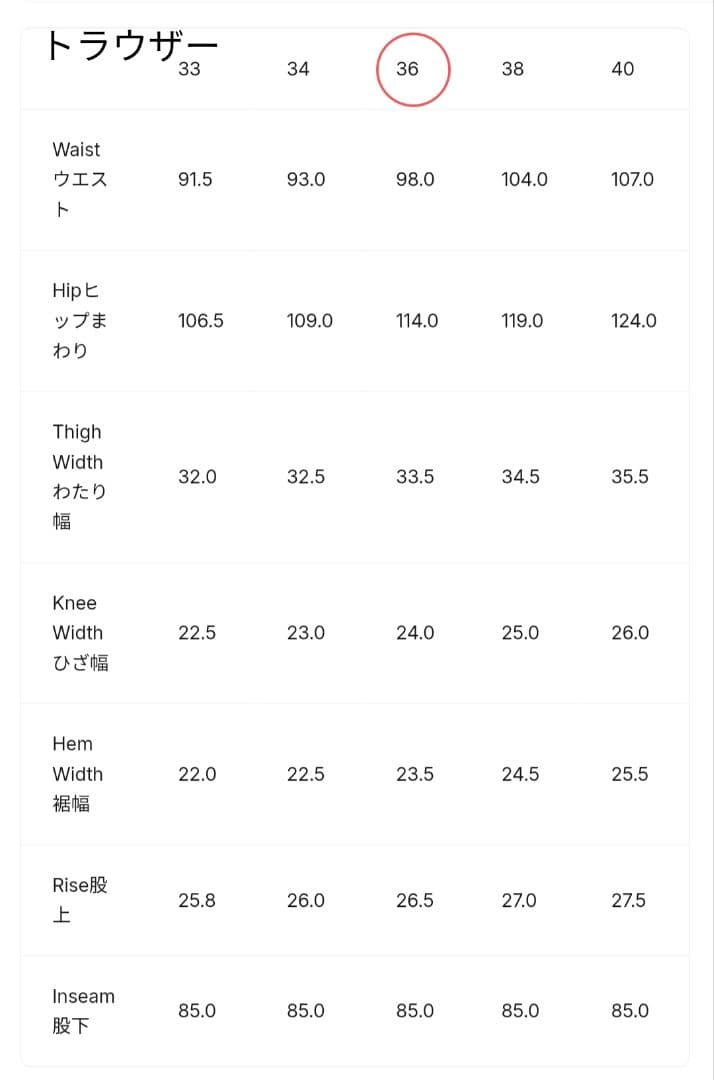The width and height of the screenshot is (714, 1080).
Task: Click the size 33 column header
Action: point(189,69)
